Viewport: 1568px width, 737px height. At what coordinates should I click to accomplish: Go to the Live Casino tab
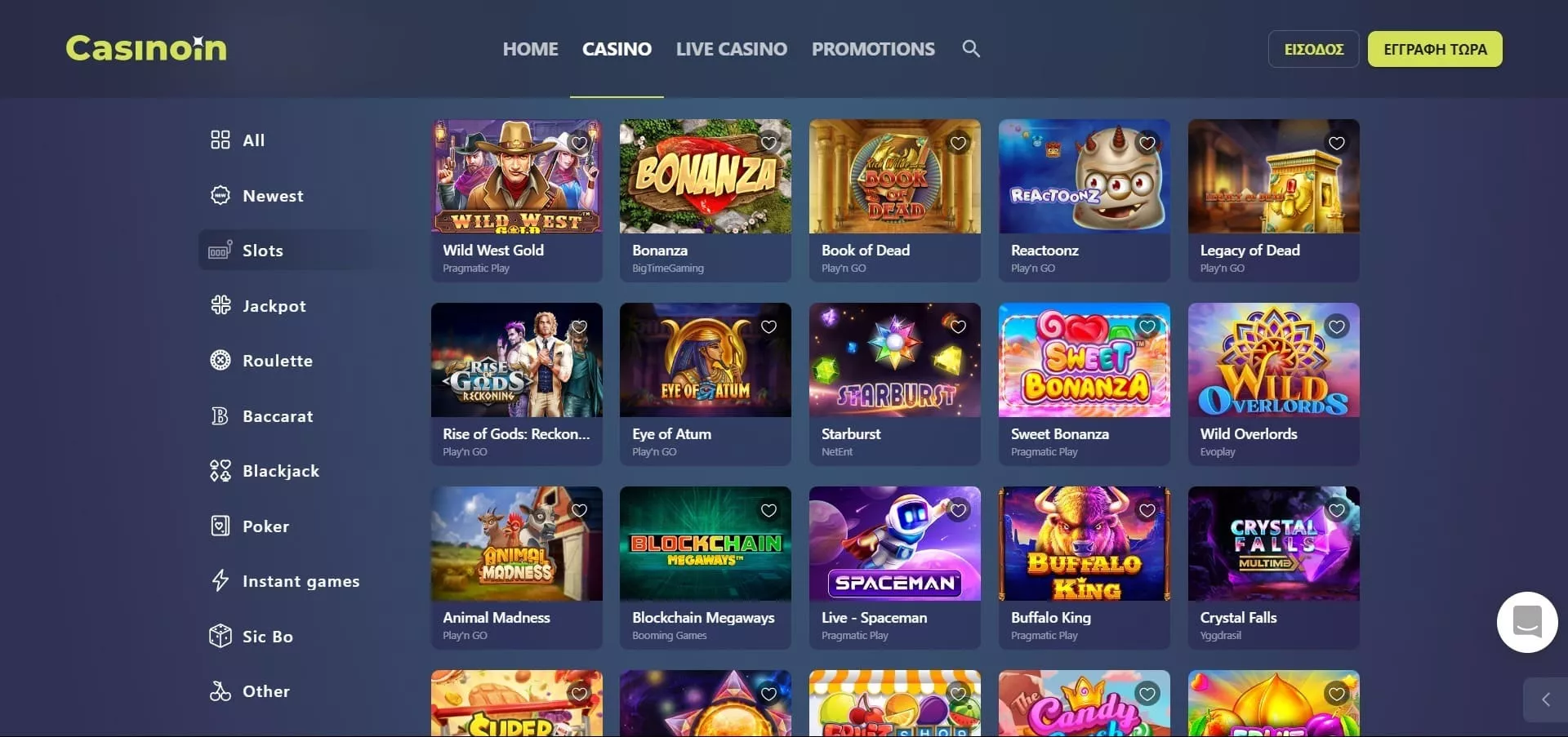[x=732, y=49]
